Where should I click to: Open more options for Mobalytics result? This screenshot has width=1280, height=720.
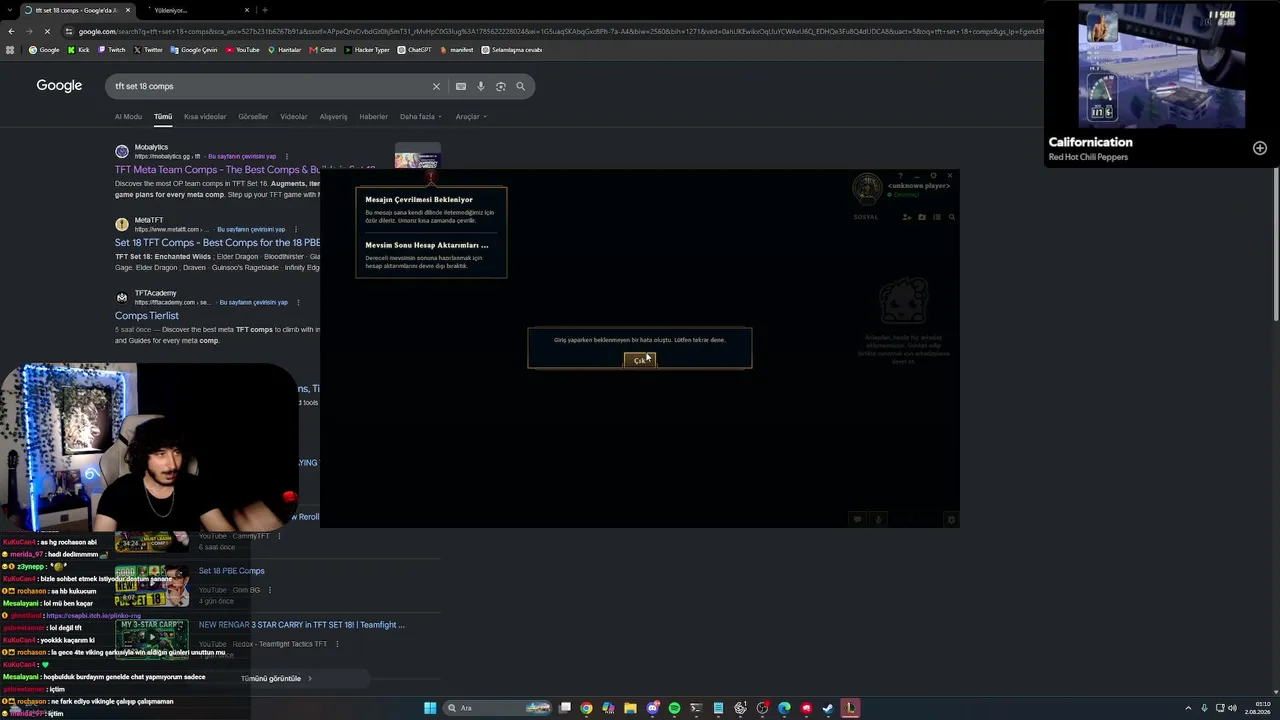pos(287,156)
